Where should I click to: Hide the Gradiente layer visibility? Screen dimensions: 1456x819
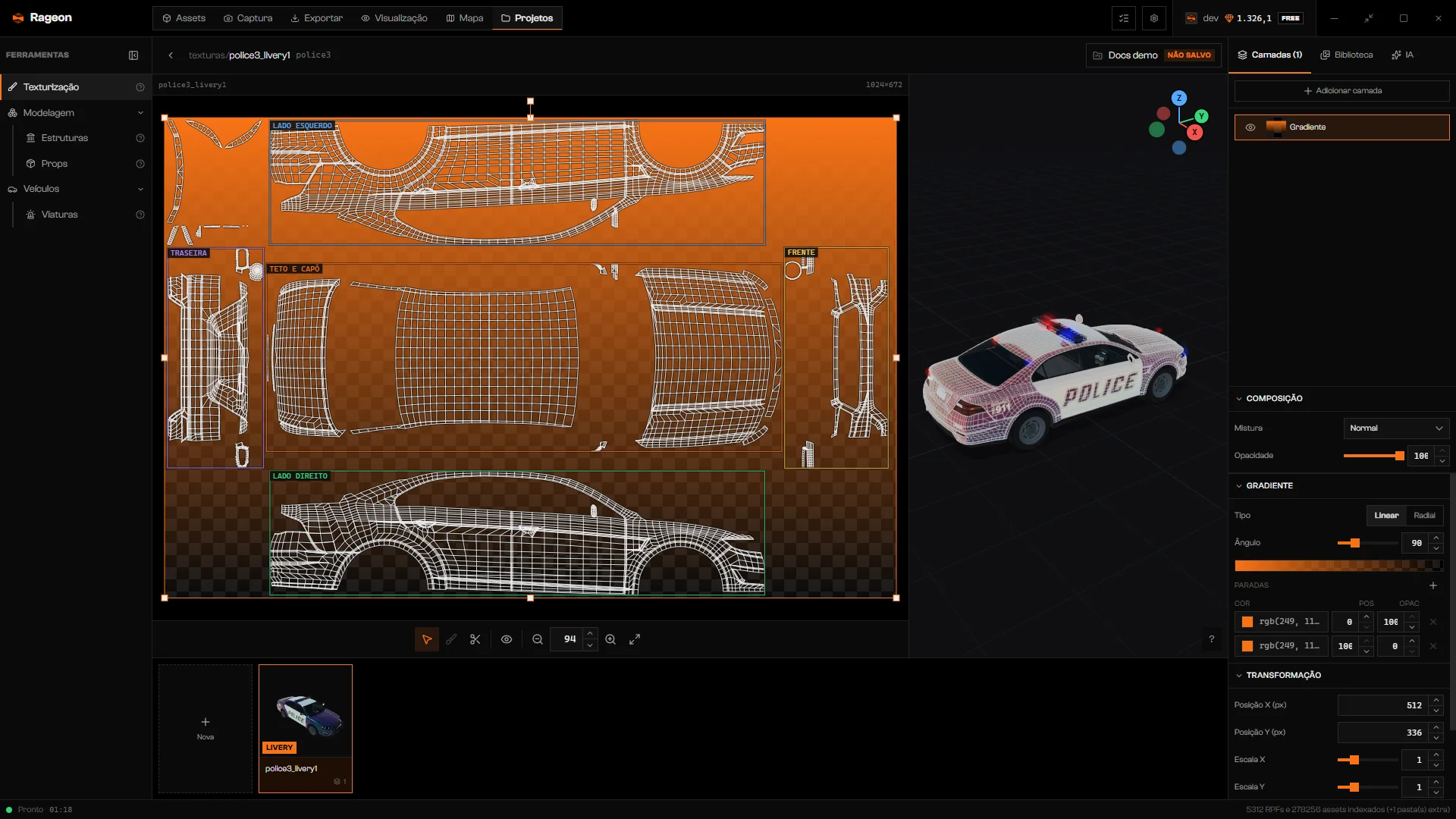coord(1250,127)
